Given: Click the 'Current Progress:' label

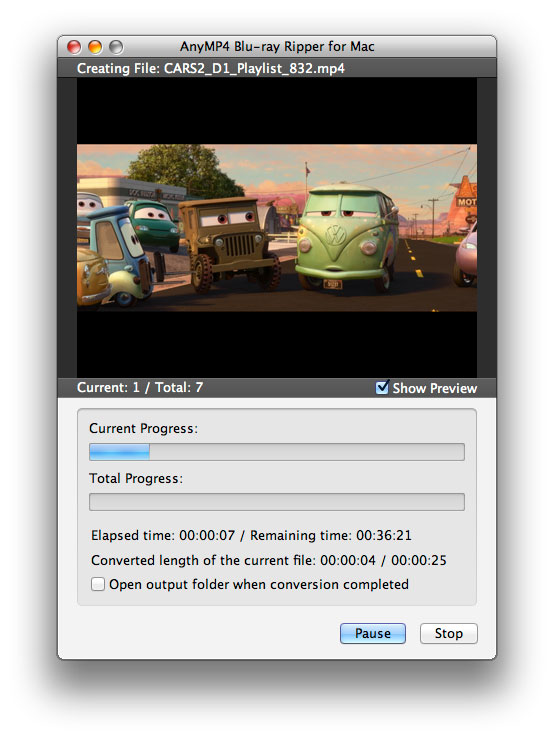Looking at the screenshot, I should [143, 428].
